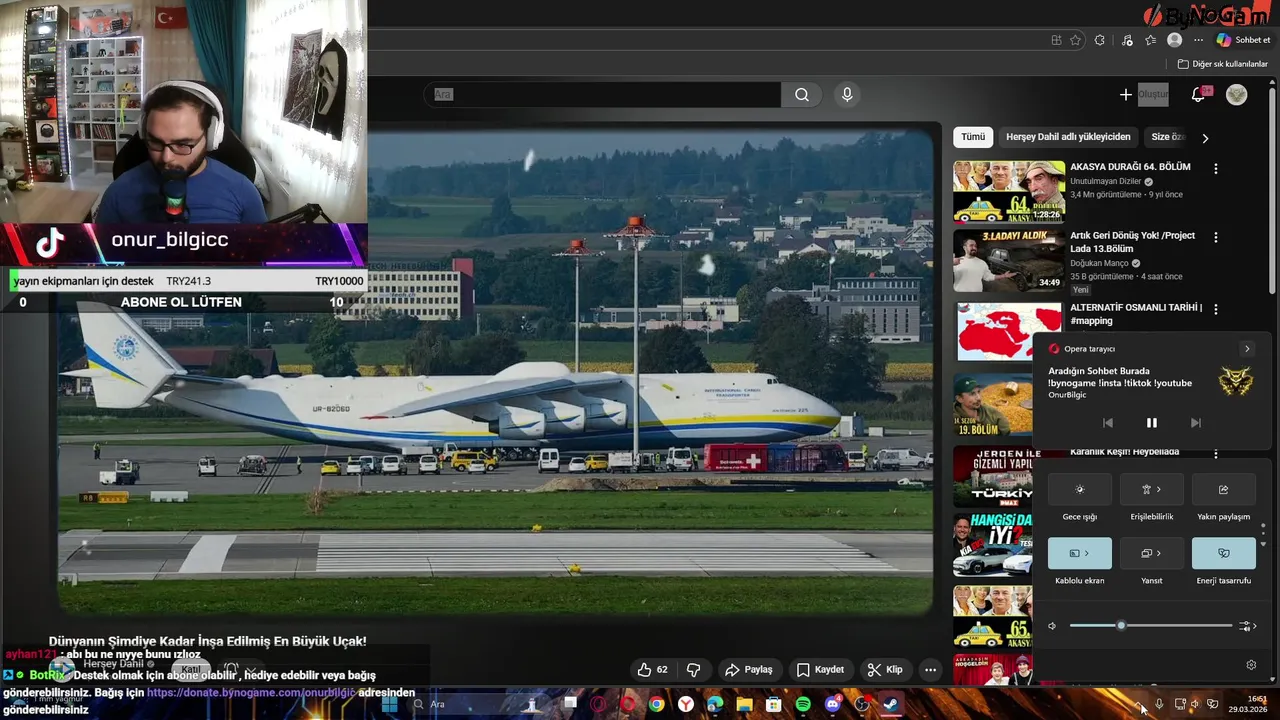The height and width of the screenshot is (720, 1280).
Task: Open the donate.bynogame.com link in chat
Action: coord(251,692)
